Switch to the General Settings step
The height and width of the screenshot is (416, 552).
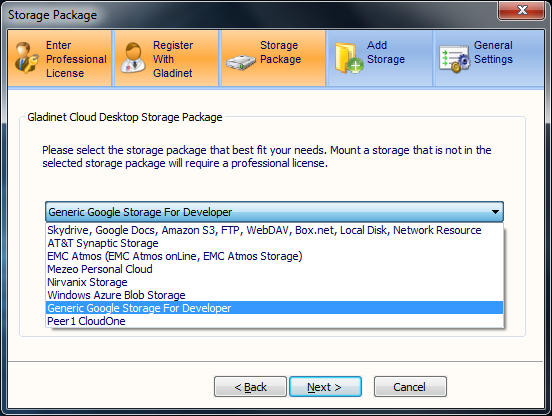pyautogui.click(x=489, y=58)
